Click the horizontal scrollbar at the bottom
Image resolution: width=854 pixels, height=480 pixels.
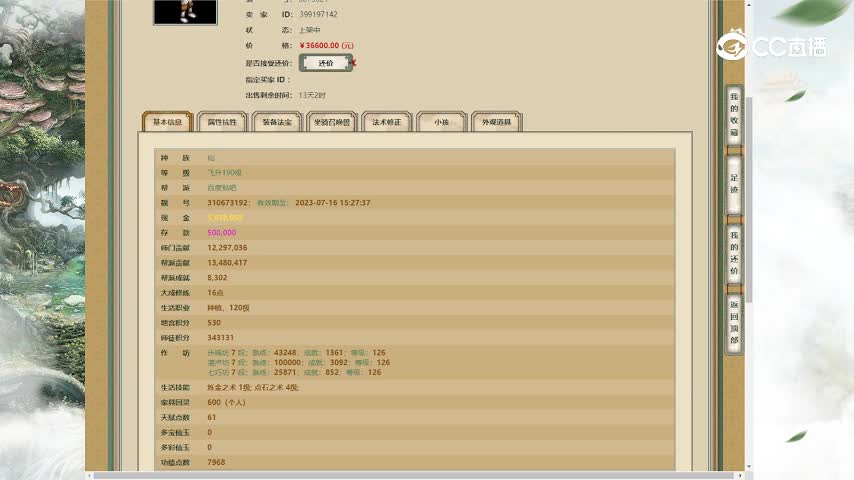click(x=414, y=476)
